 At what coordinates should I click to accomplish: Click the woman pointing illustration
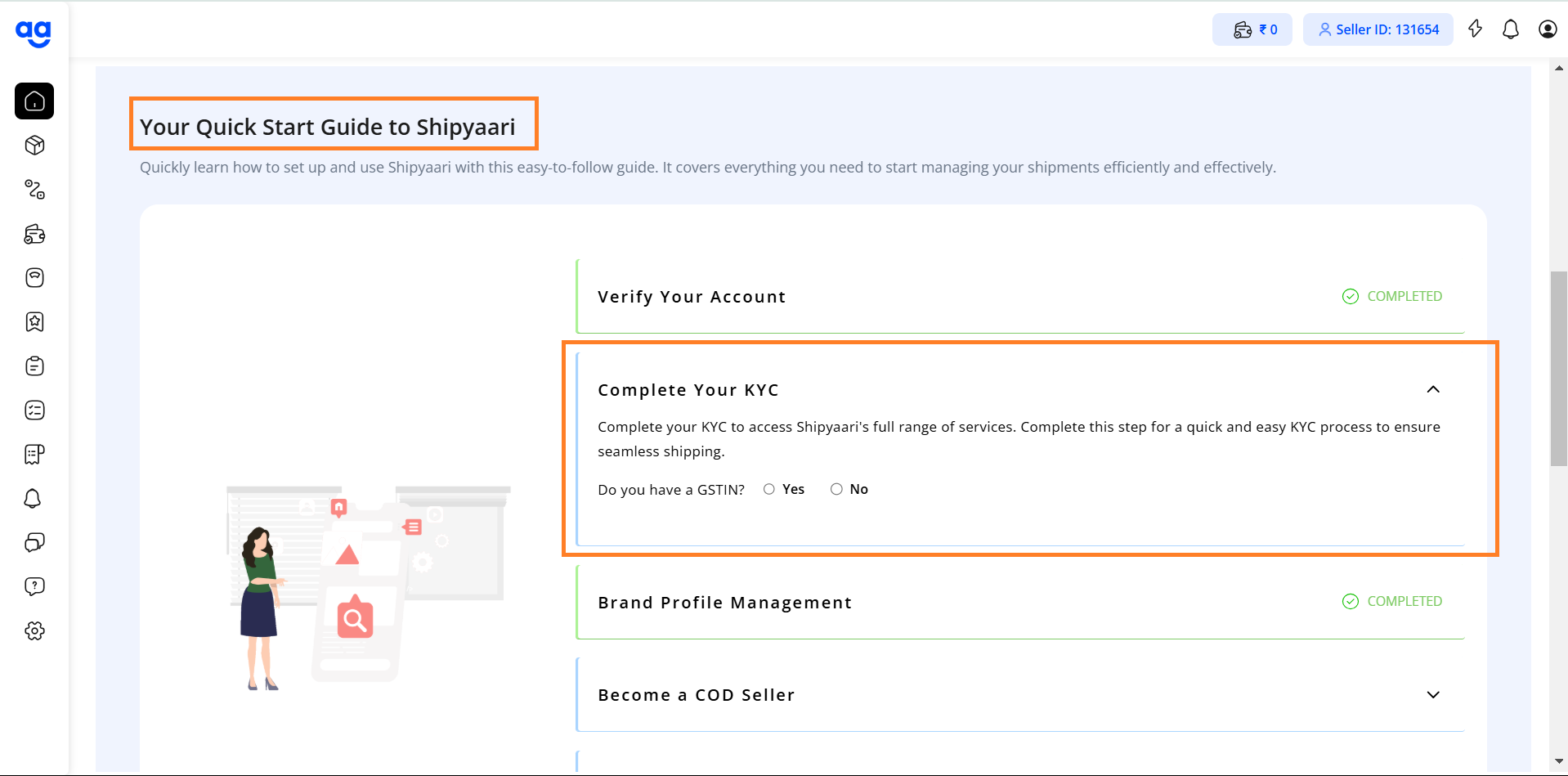point(262,609)
